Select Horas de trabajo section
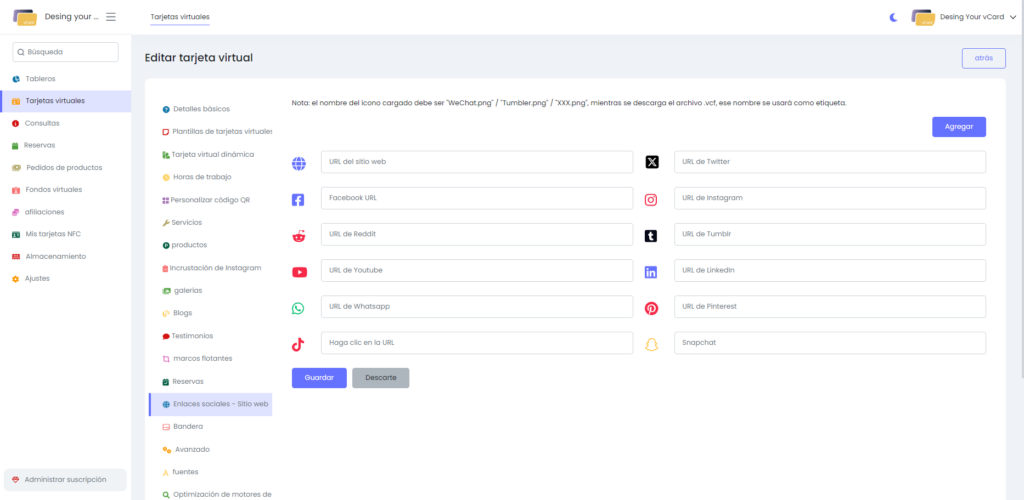 pos(201,177)
